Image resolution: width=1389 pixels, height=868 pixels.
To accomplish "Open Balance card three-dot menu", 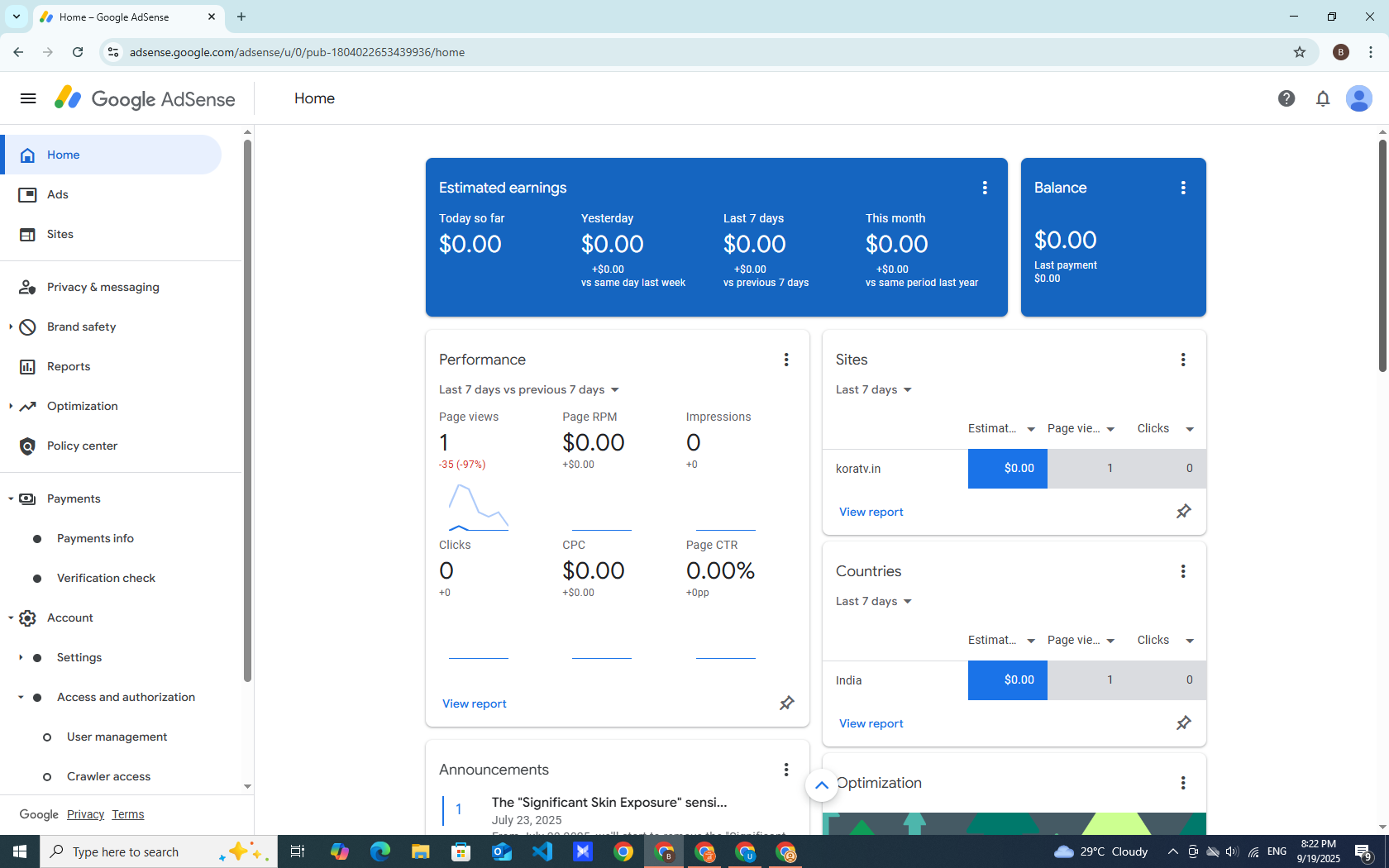I will (1182, 188).
